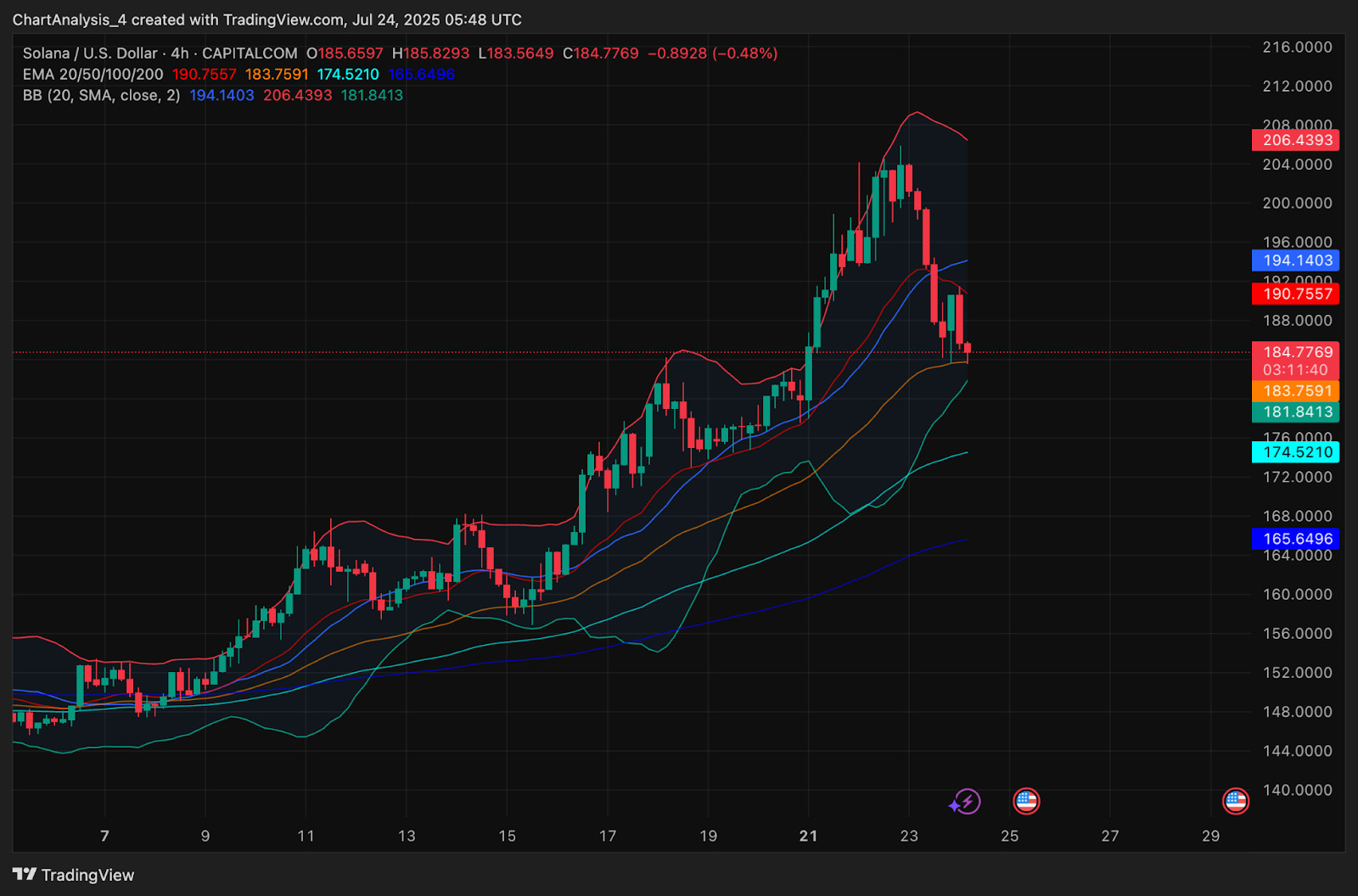Click date 21 on the time axis

pos(809,836)
